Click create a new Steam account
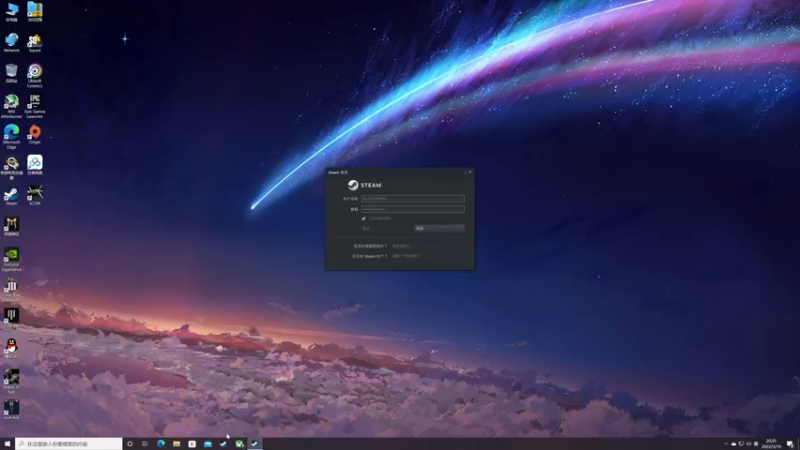This screenshot has width=800, height=450. 406,256
